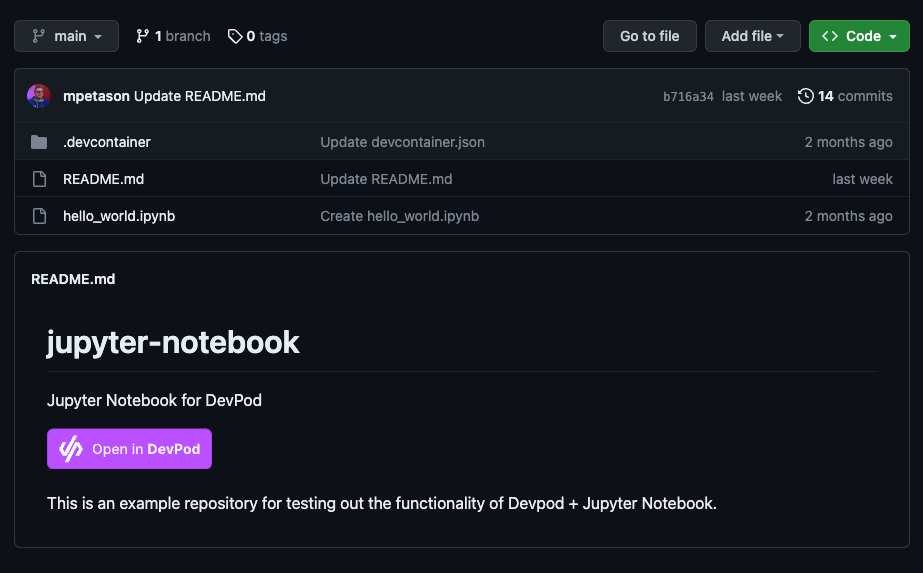The image size is (923, 573).
Task: Click the code brackets icon in Code button
Action: 830,36
